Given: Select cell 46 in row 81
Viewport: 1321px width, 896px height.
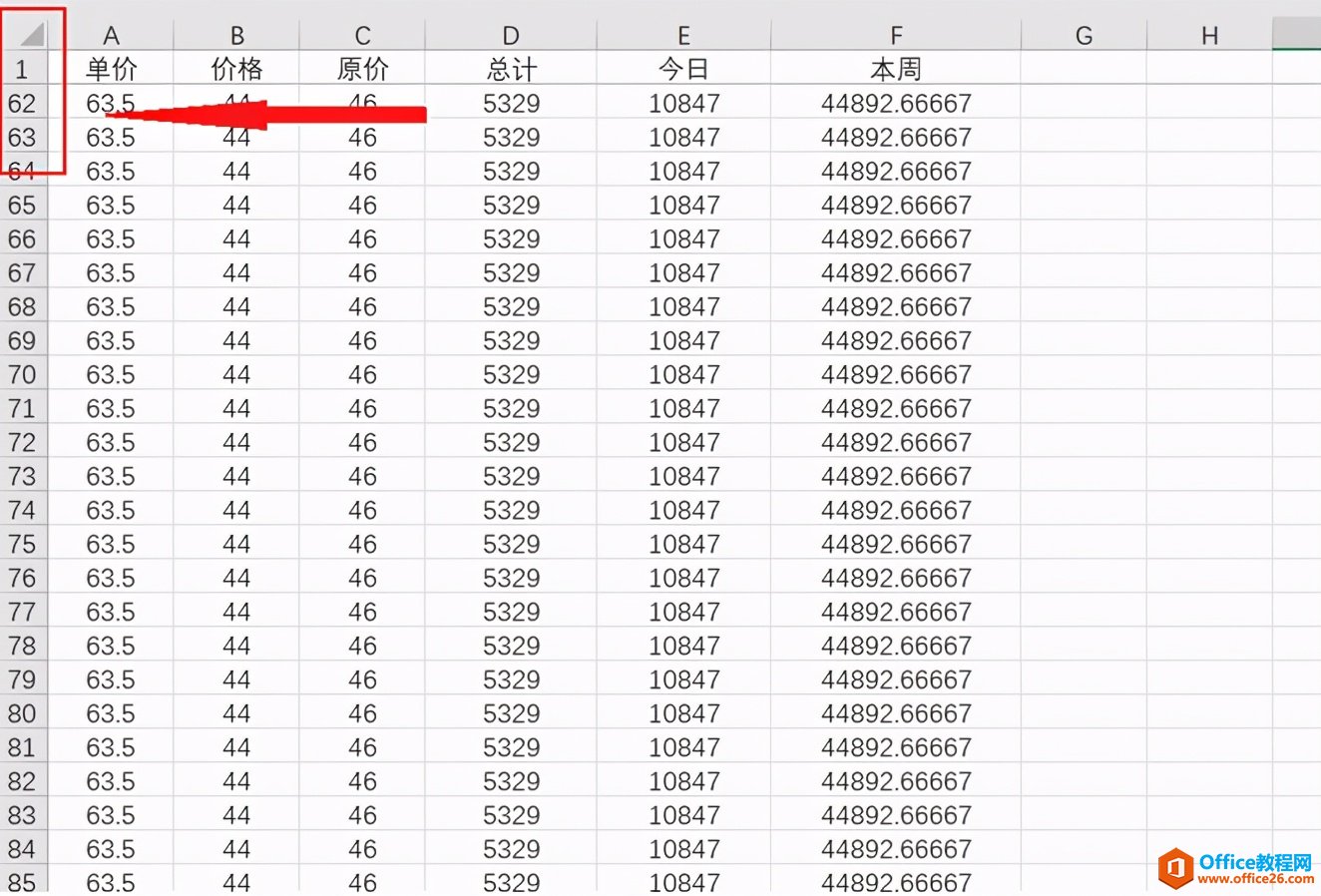Looking at the screenshot, I should pyautogui.click(x=362, y=747).
